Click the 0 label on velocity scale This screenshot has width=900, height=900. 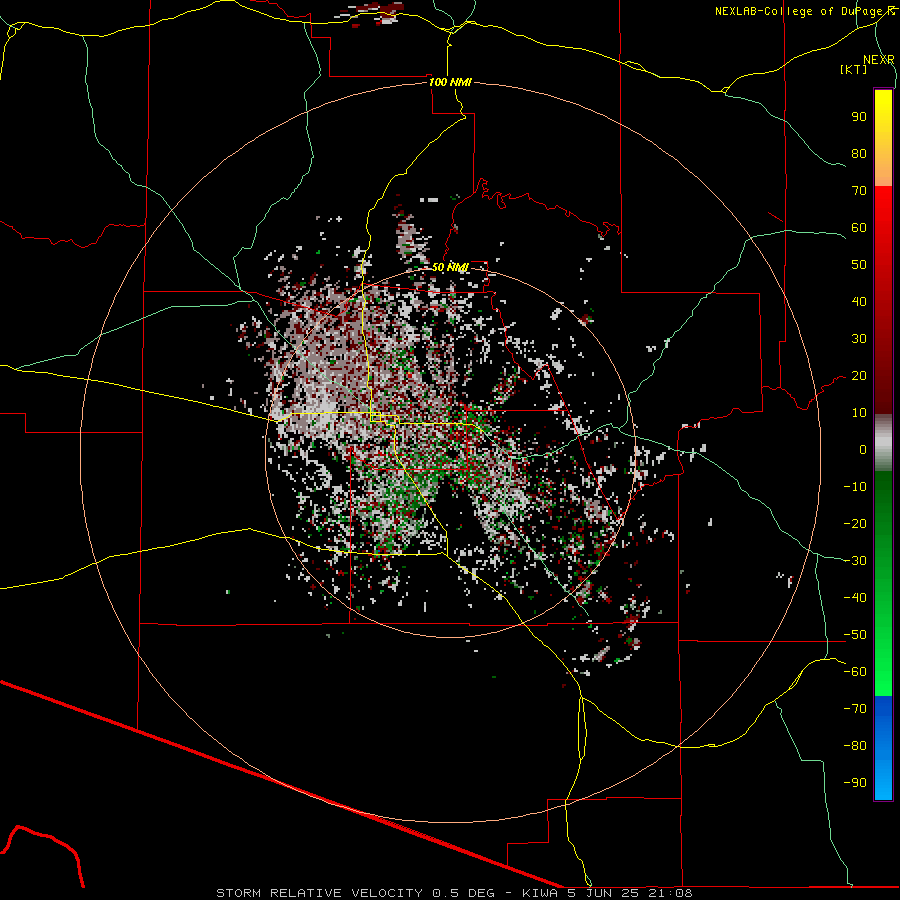[x=863, y=450]
